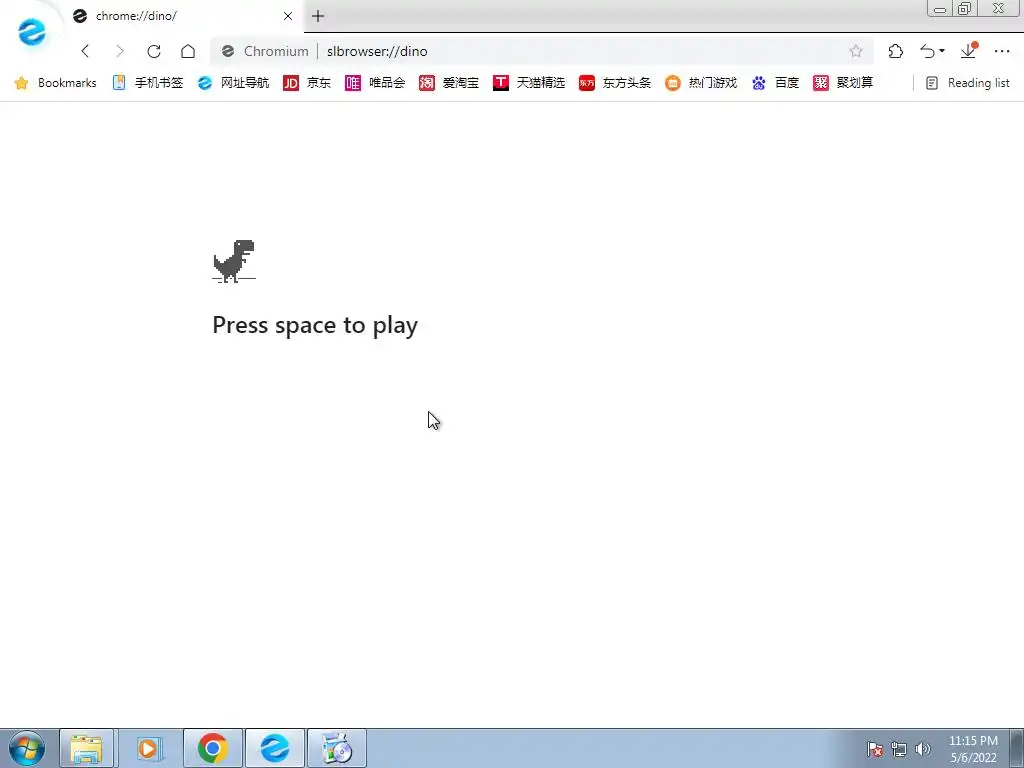Click the Chromium site info label
Screen dimensions: 1024x768
(x=265, y=51)
